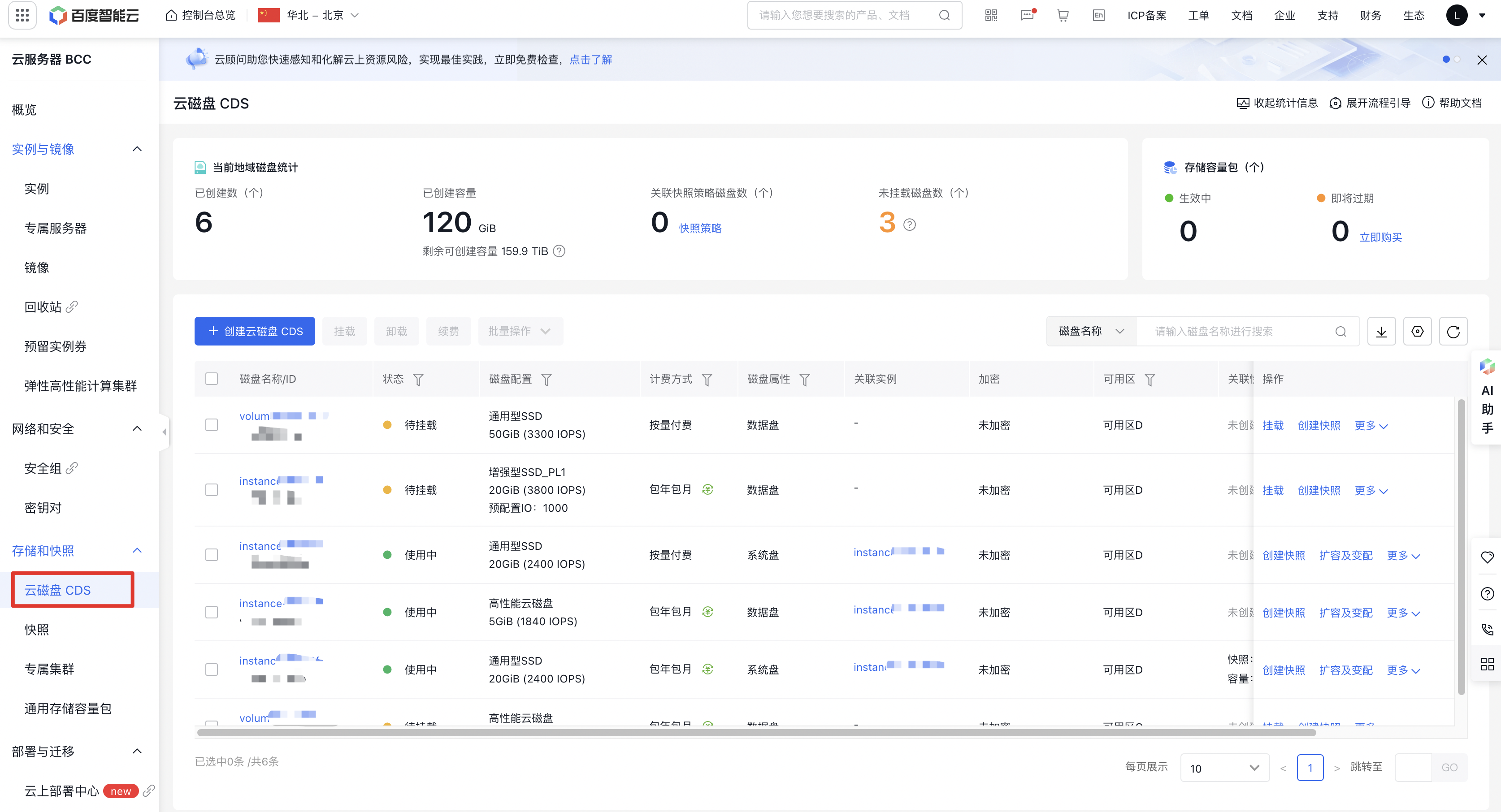Click the download list icon
The image size is (1501, 812).
coord(1381,332)
